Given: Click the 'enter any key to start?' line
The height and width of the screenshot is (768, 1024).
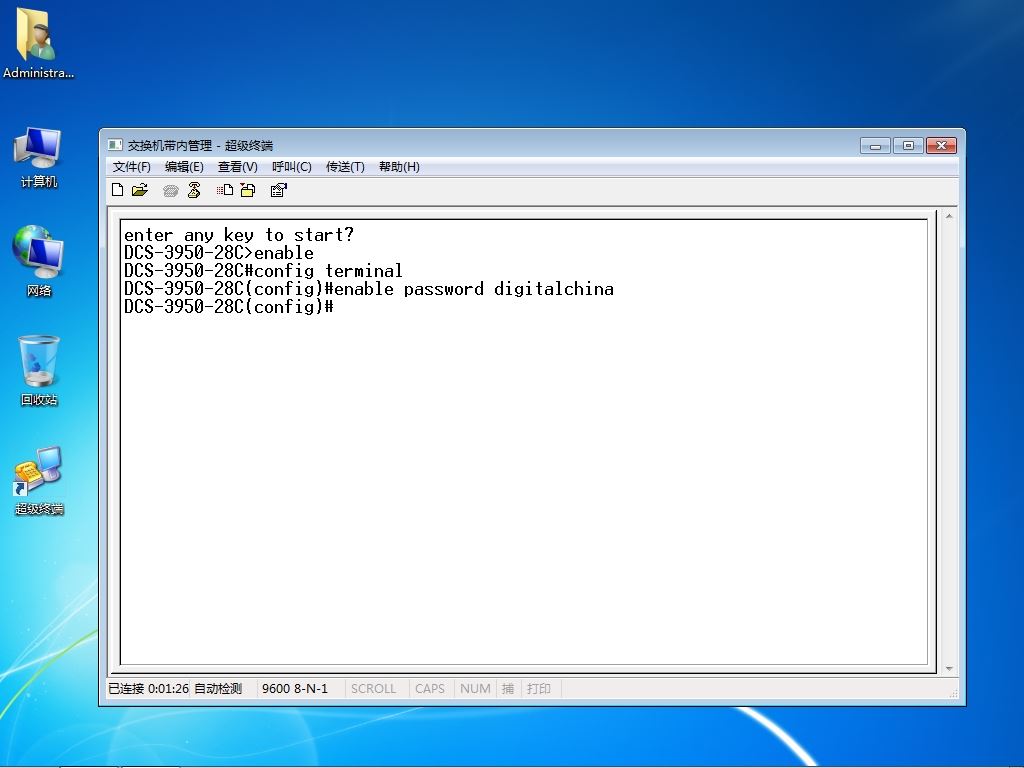Looking at the screenshot, I should pyautogui.click(x=239, y=234).
